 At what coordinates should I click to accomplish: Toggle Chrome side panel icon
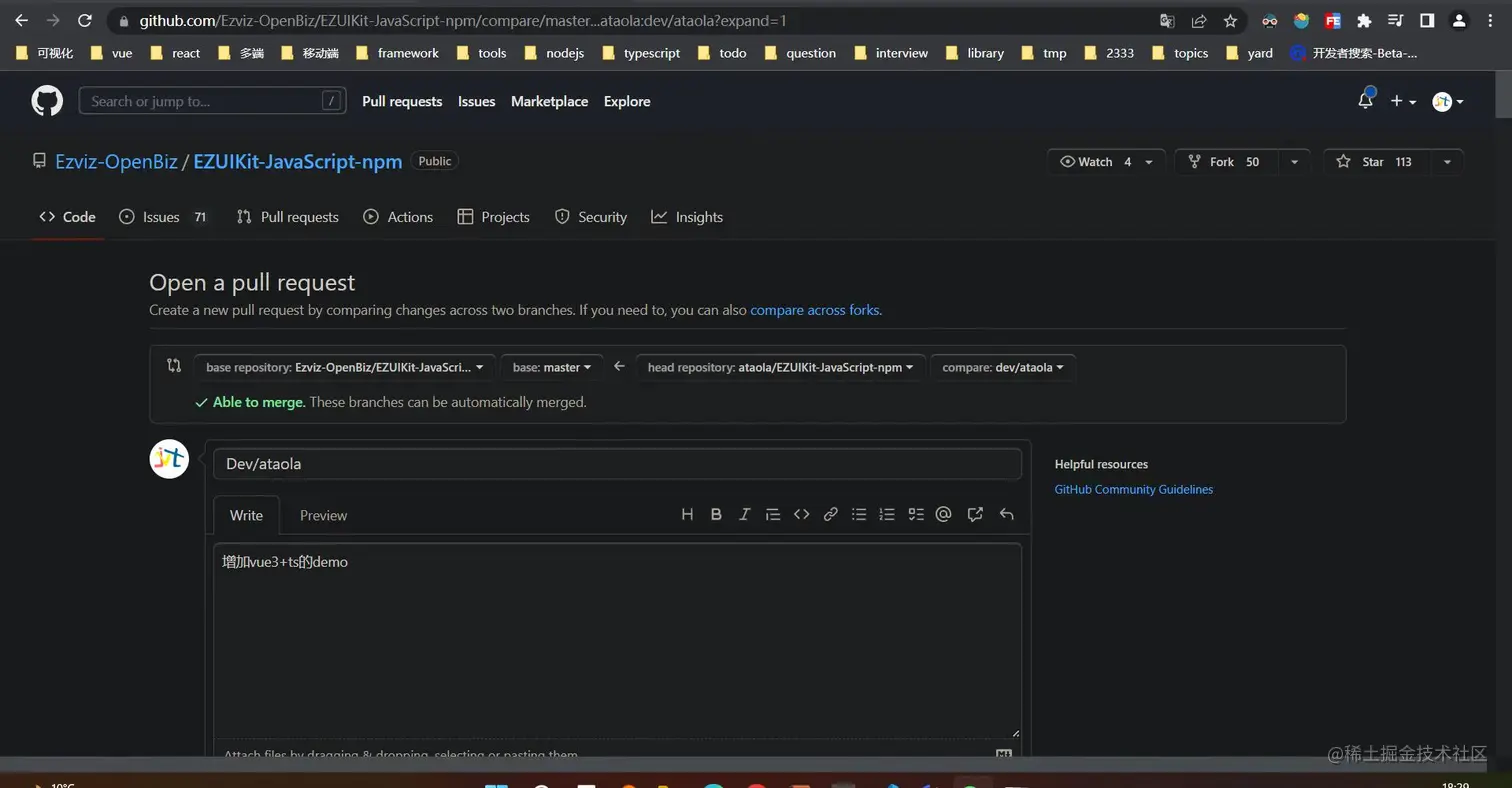pyautogui.click(x=1427, y=21)
